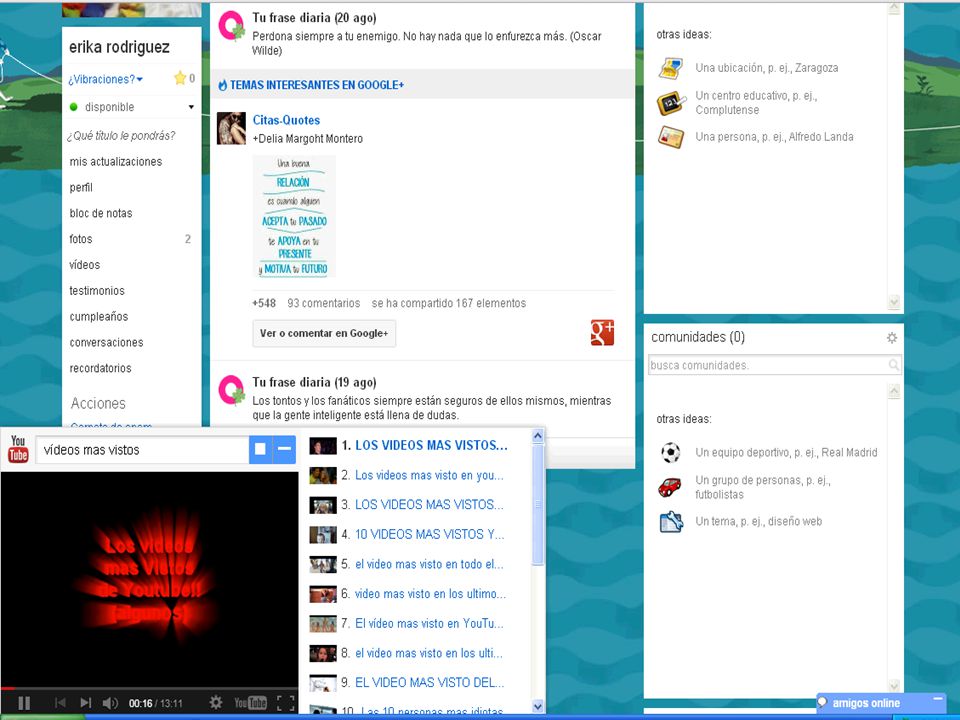
Task: Click the flame icon by Temas Interesantes
Action: pyautogui.click(x=222, y=85)
